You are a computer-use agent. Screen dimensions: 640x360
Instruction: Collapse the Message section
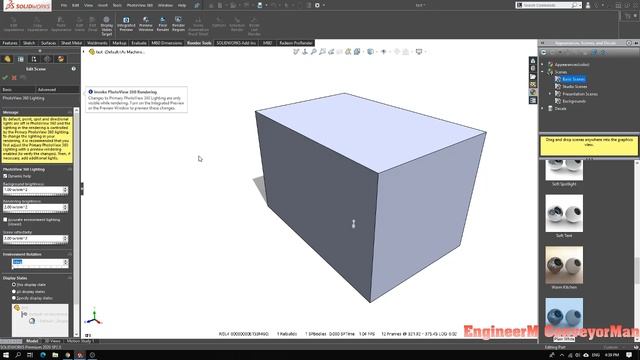point(69,112)
